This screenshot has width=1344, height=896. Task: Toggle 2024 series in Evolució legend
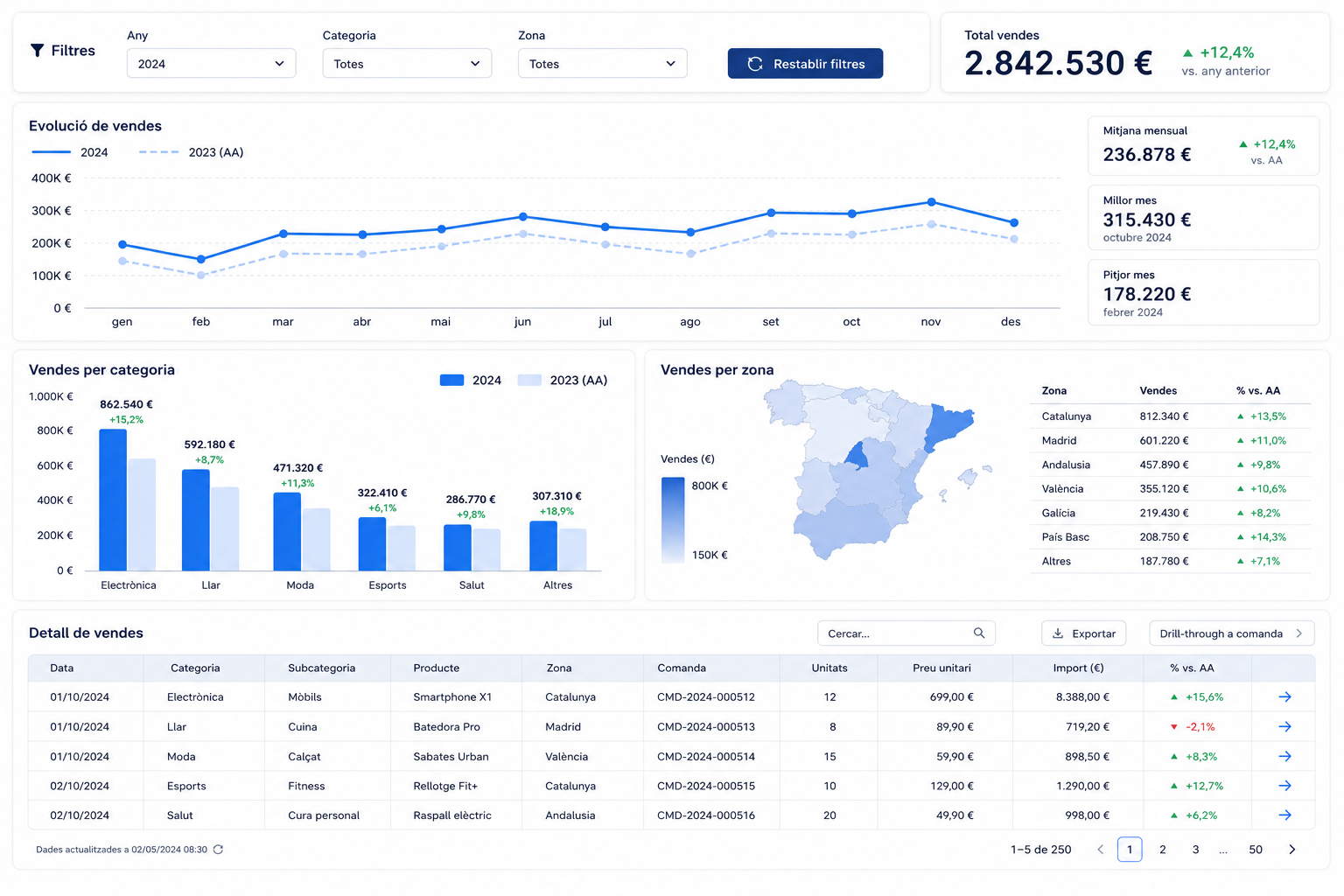[x=70, y=152]
